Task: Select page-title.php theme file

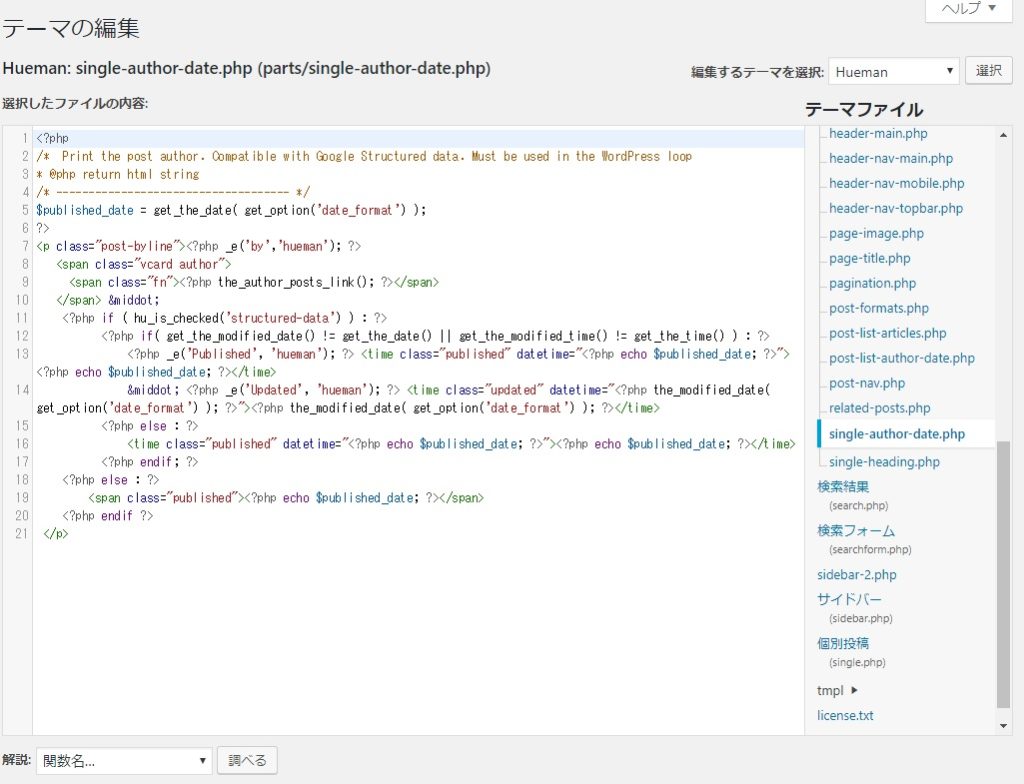Action: tap(869, 258)
